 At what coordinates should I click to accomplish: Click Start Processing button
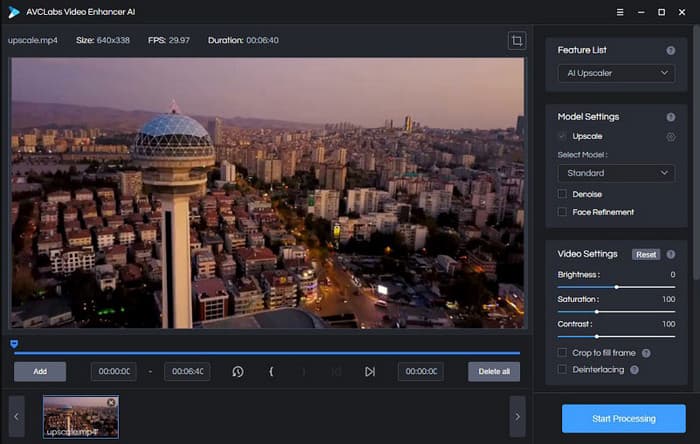623,418
